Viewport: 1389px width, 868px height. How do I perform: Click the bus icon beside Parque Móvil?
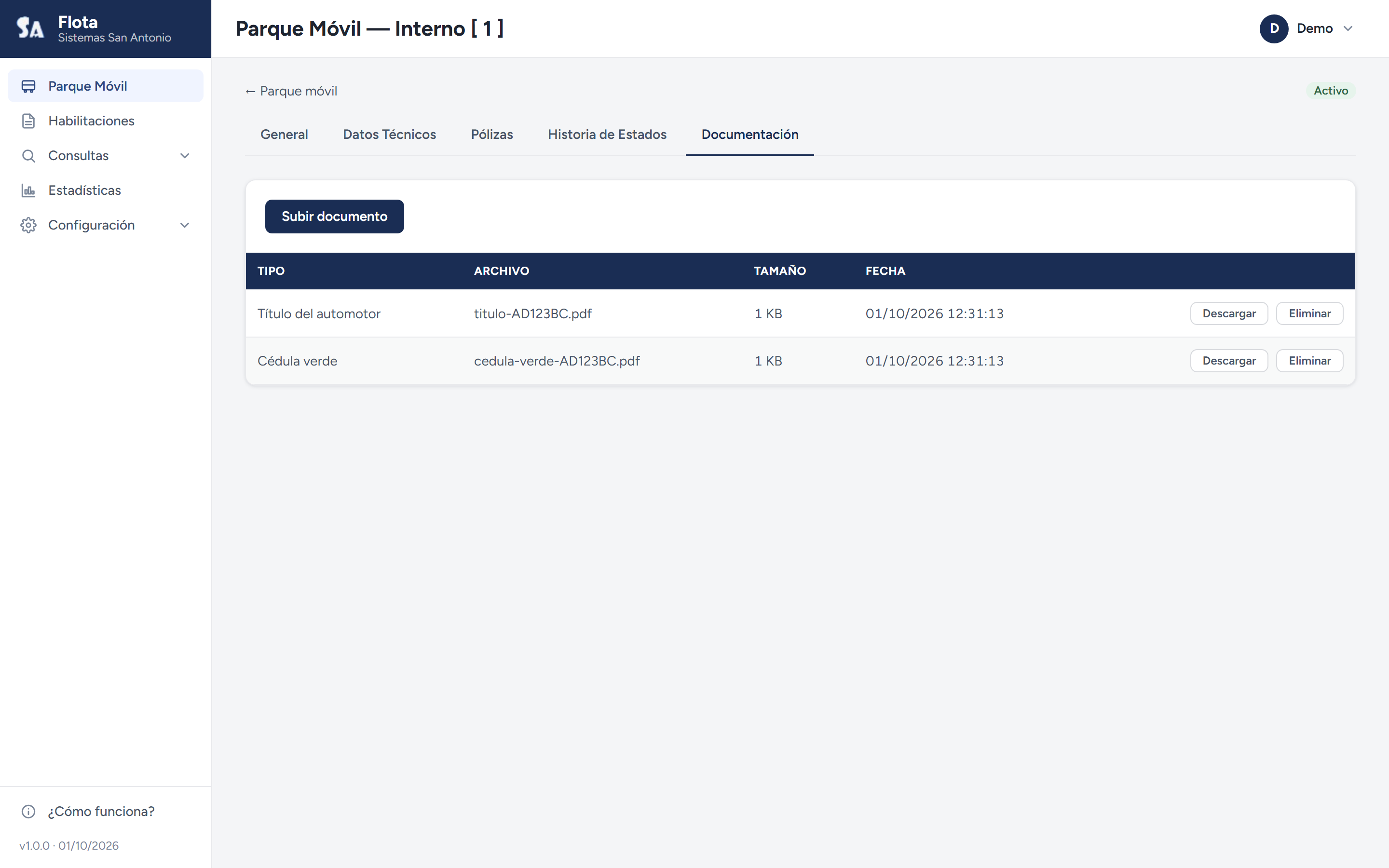pos(28,86)
